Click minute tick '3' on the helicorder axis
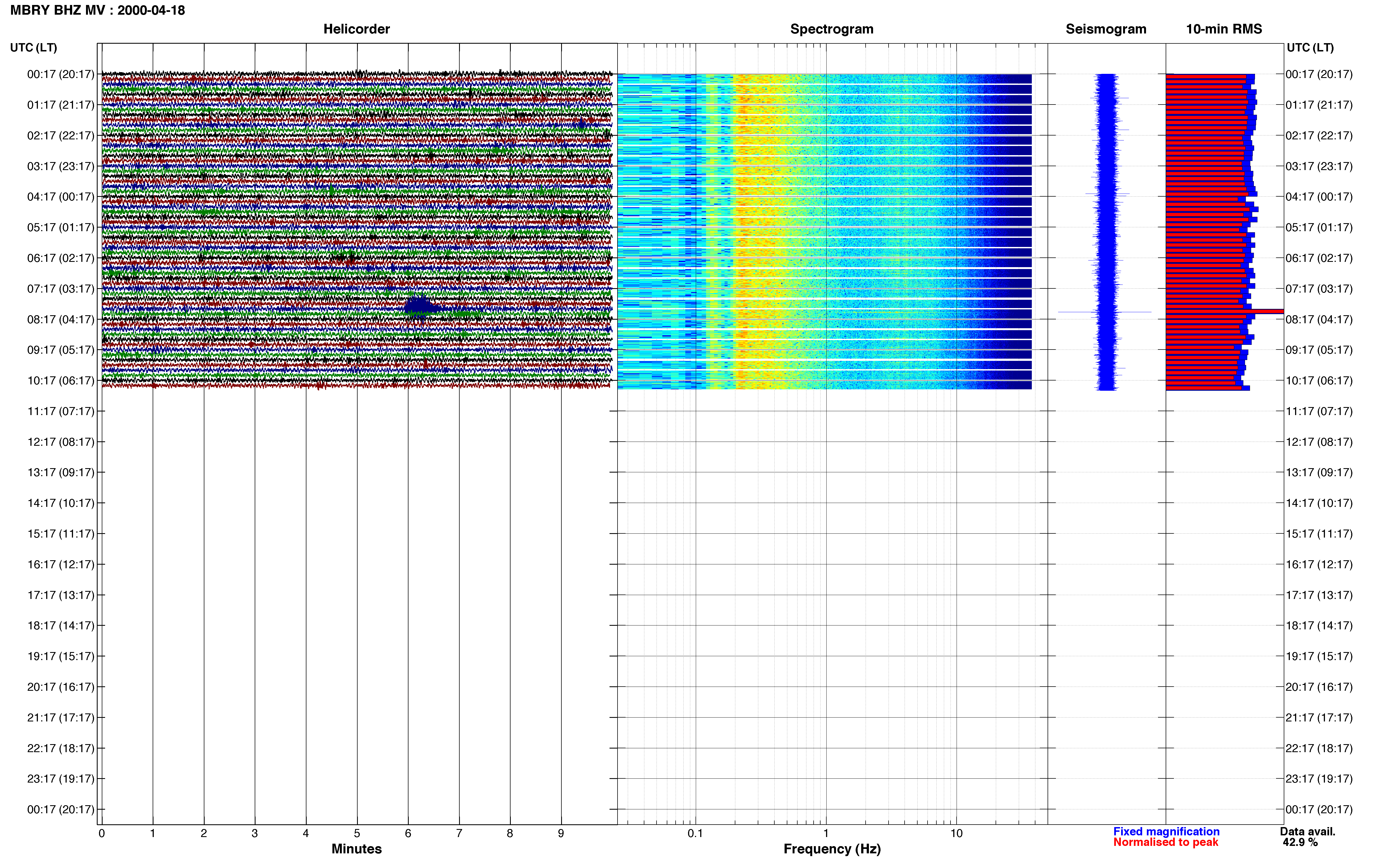 pyautogui.click(x=255, y=833)
